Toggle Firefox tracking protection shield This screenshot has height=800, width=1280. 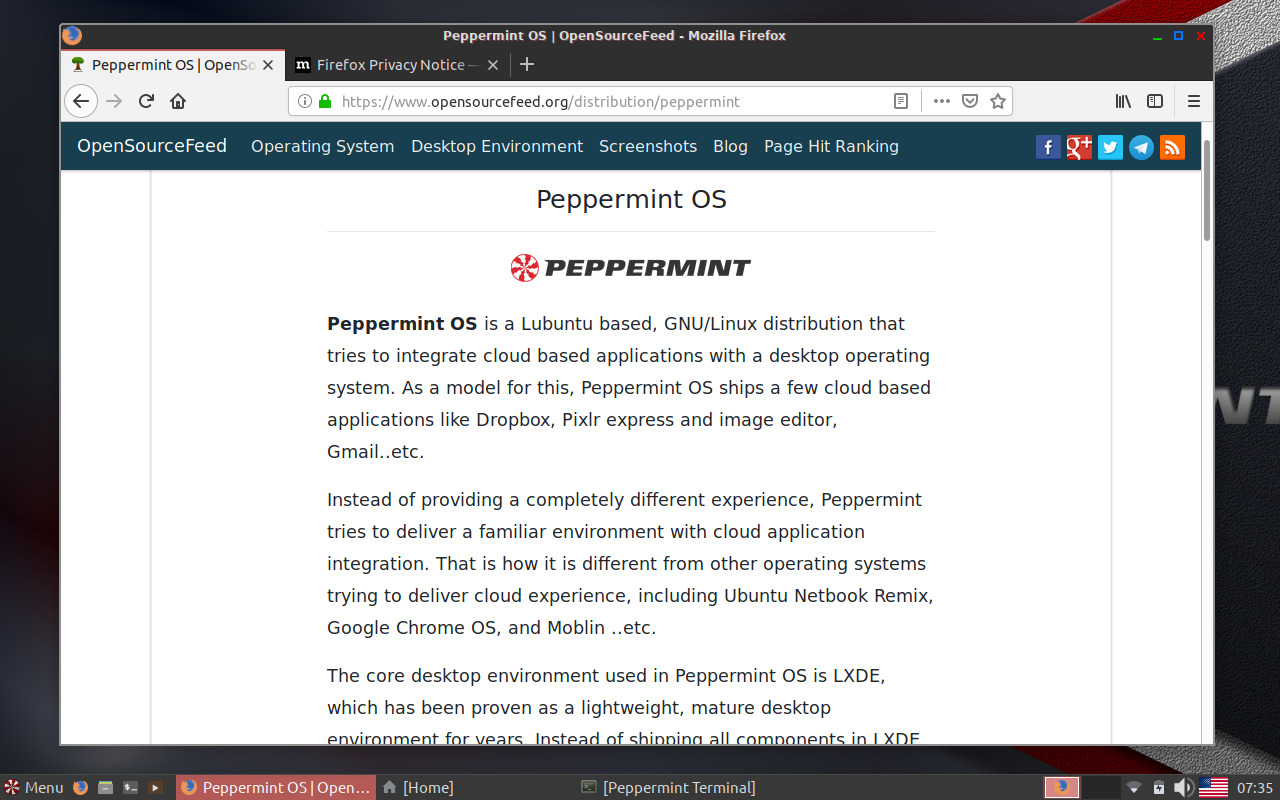click(x=970, y=100)
